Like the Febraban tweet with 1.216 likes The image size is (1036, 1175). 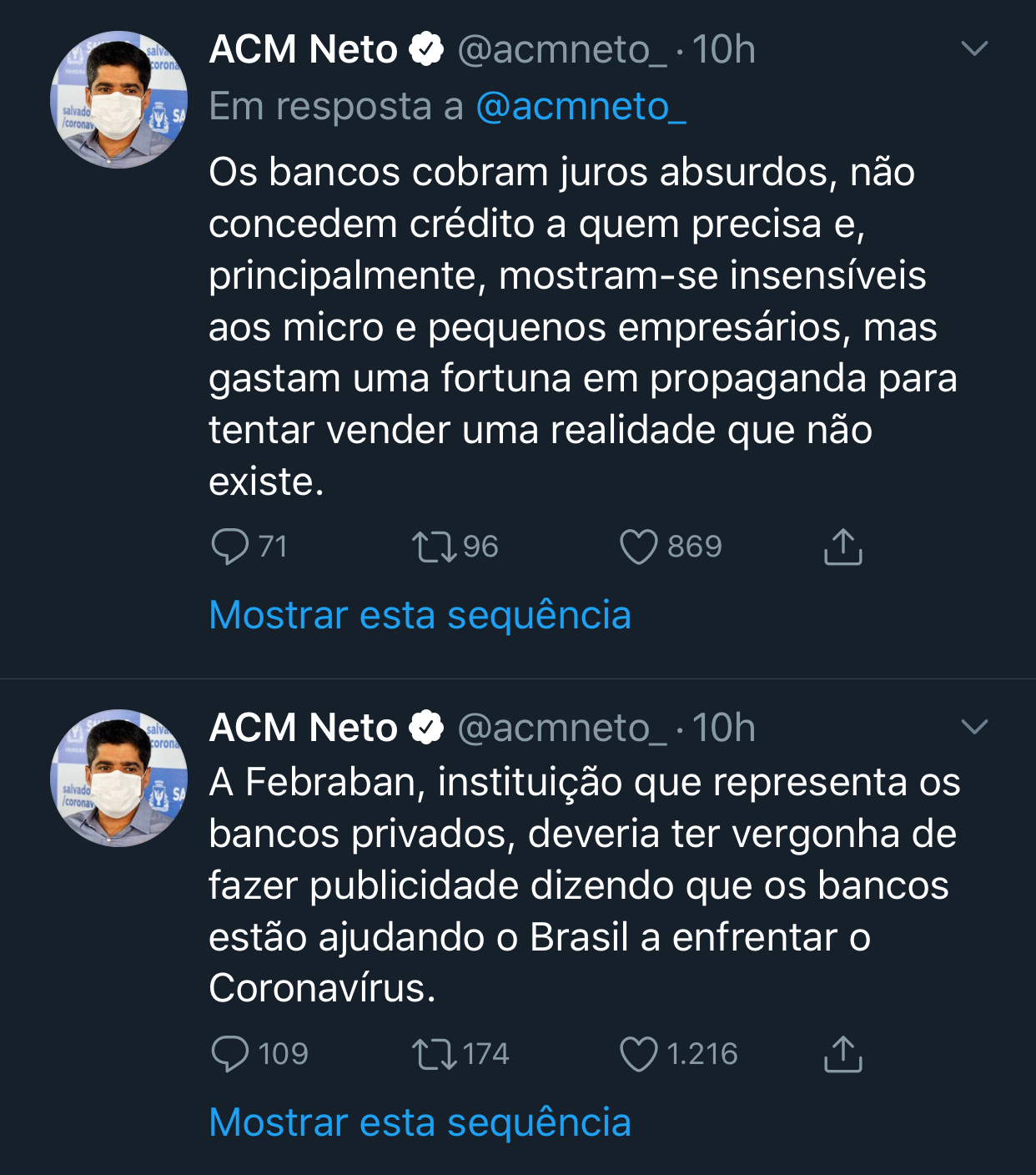(x=638, y=1054)
